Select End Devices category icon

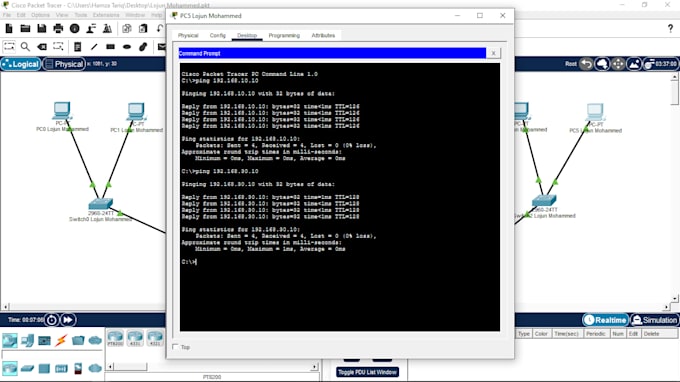click(28, 340)
